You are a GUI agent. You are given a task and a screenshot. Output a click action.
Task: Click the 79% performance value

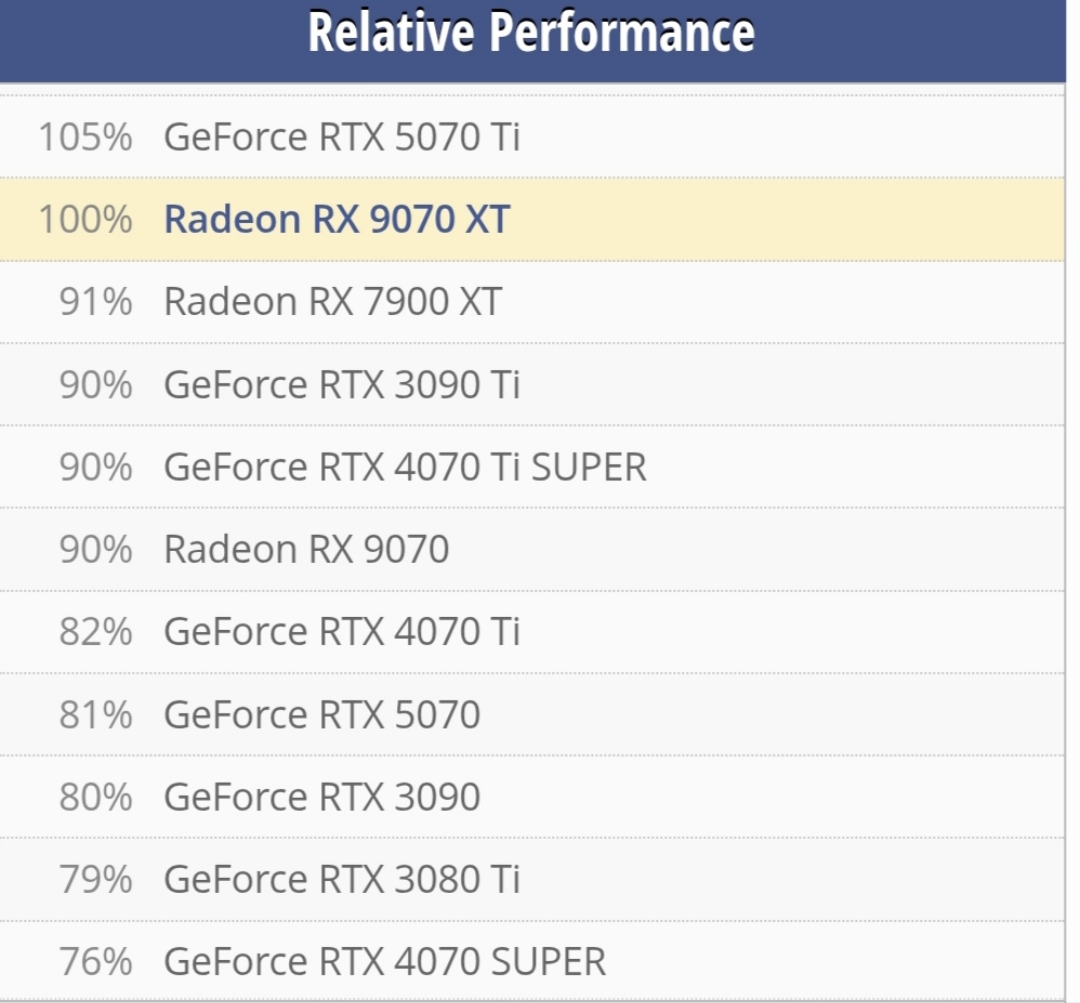95,880
